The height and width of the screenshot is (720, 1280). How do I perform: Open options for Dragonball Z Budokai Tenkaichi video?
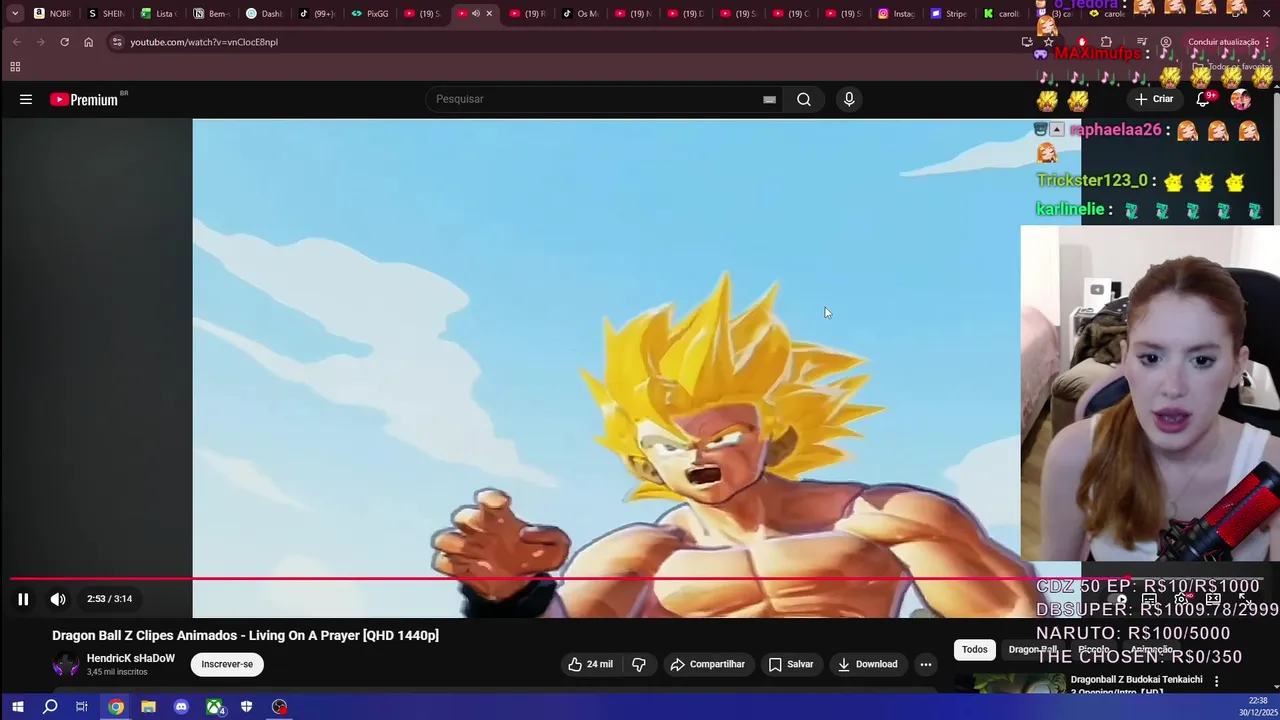(x=1216, y=681)
